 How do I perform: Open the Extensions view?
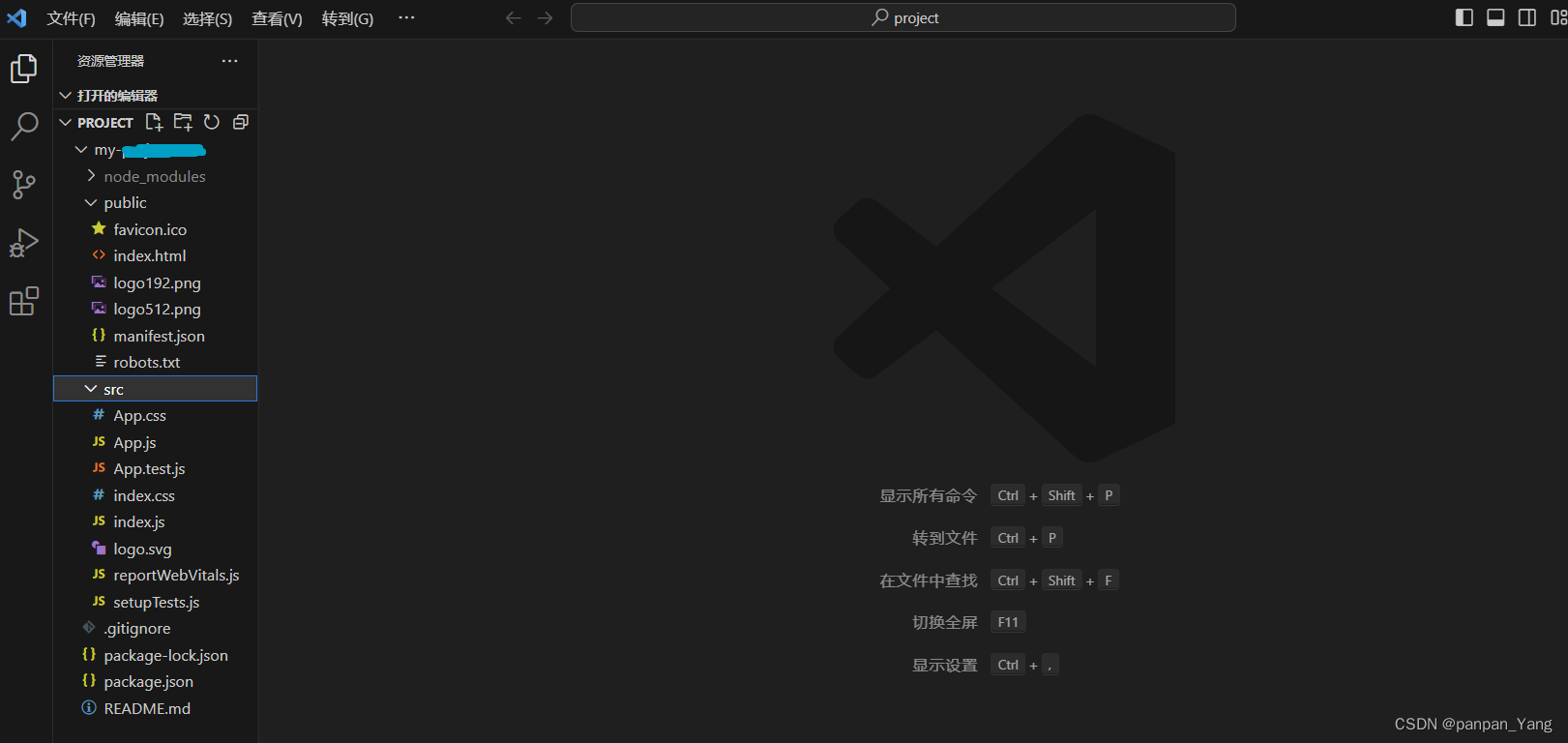click(24, 302)
